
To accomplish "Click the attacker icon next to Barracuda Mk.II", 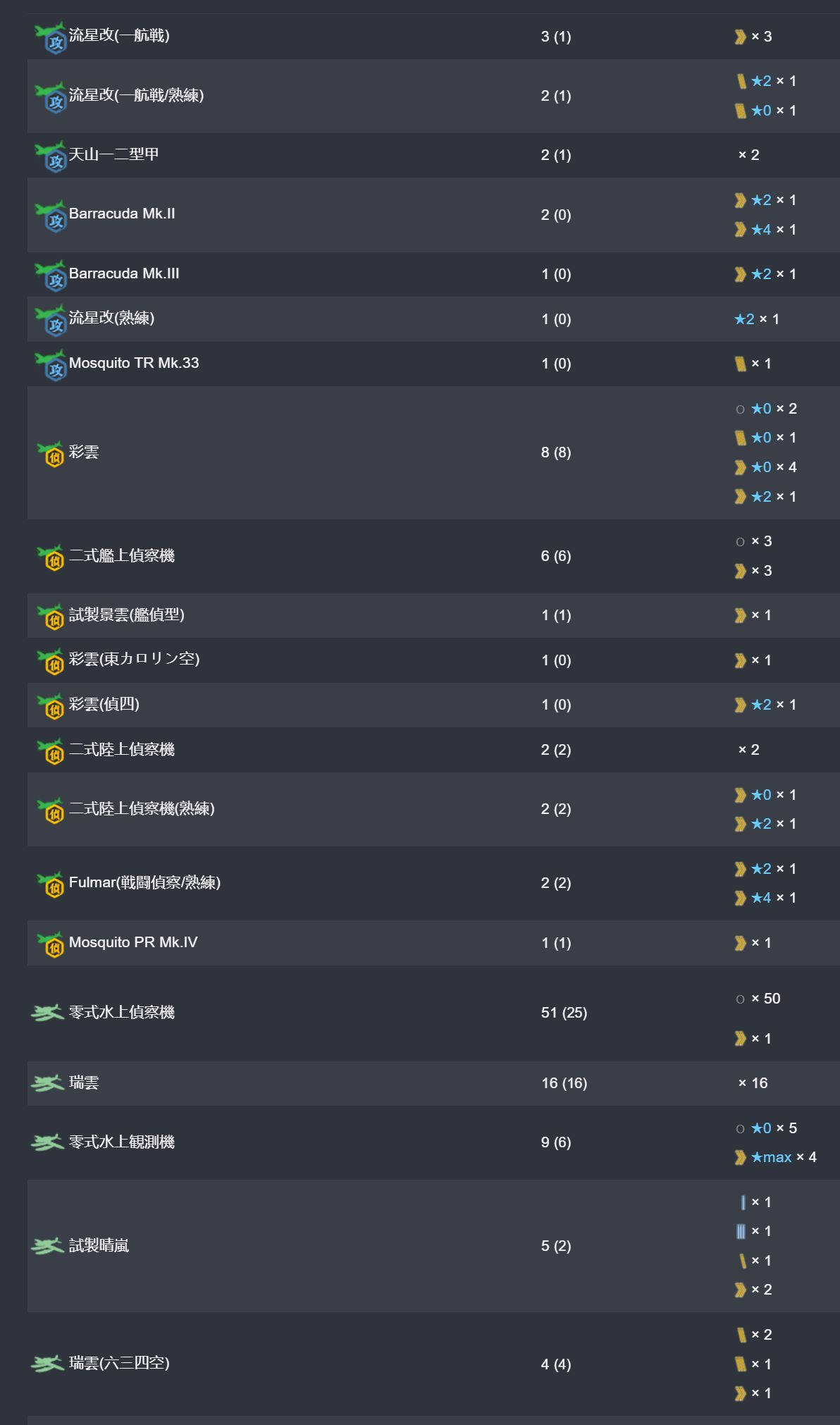I will coord(50,215).
